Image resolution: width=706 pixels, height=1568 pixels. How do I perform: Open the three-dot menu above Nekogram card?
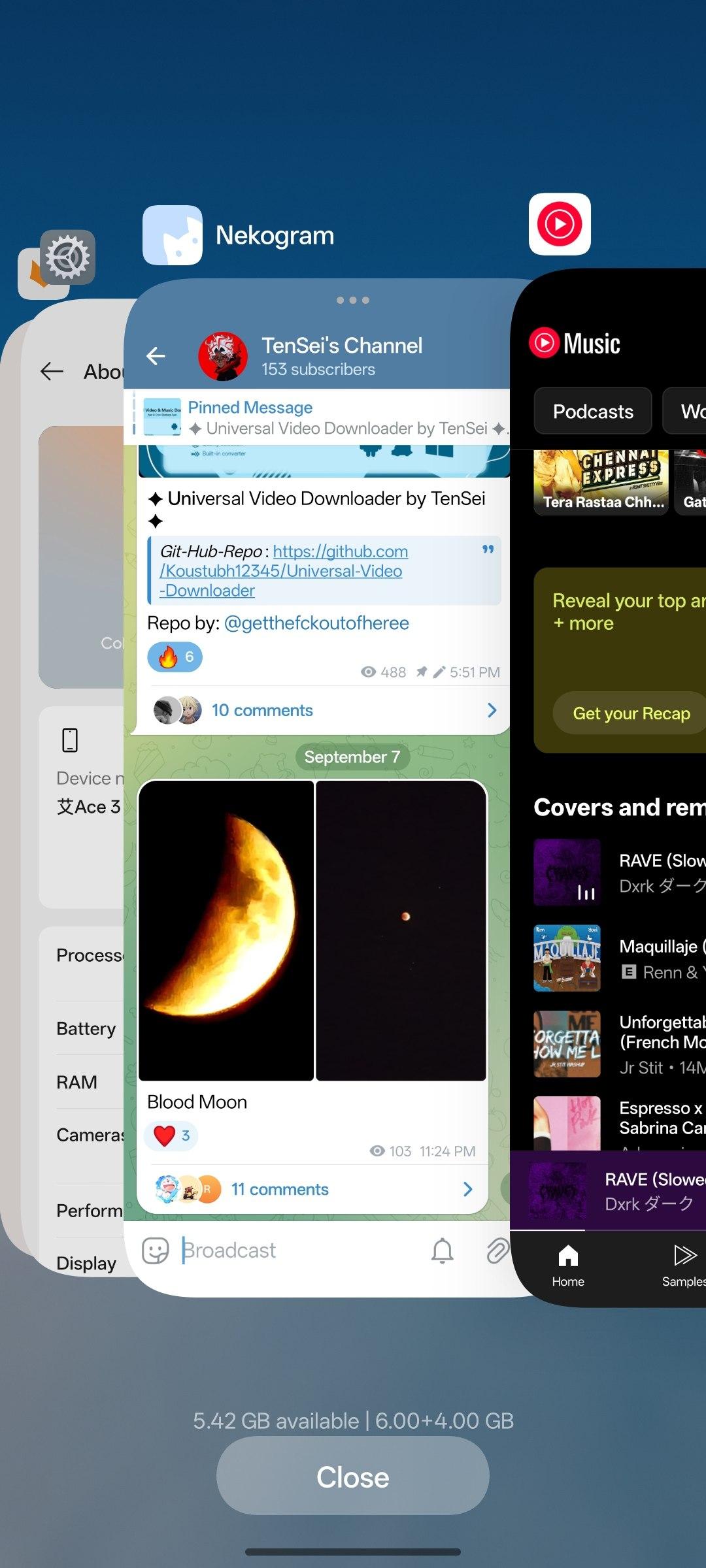point(353,301)
